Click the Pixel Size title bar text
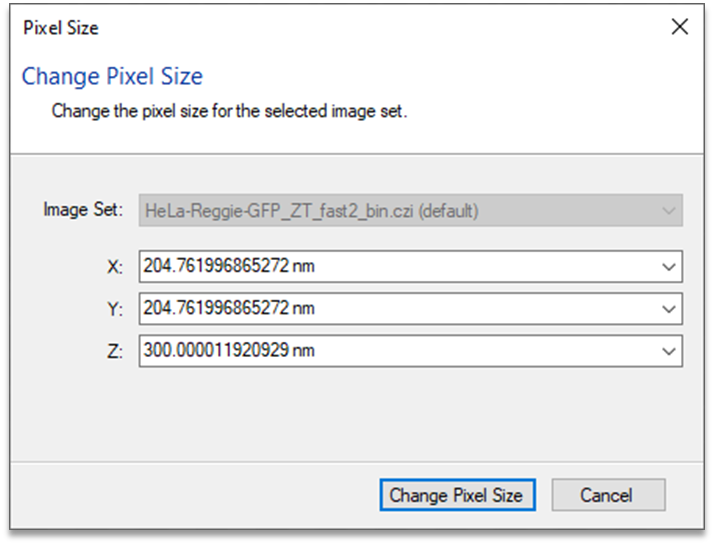This screenshot has height=545, width=714. 61,28
